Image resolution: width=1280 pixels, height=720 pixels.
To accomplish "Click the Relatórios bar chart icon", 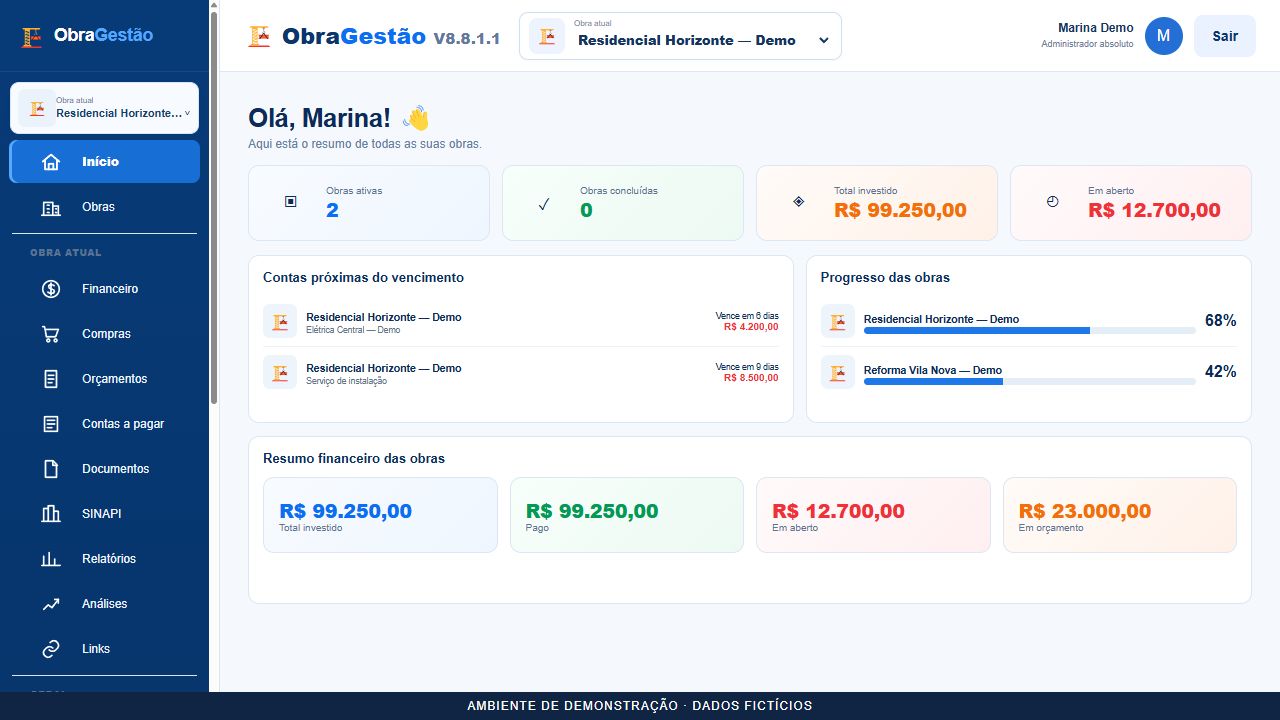I will pos(51,559).
